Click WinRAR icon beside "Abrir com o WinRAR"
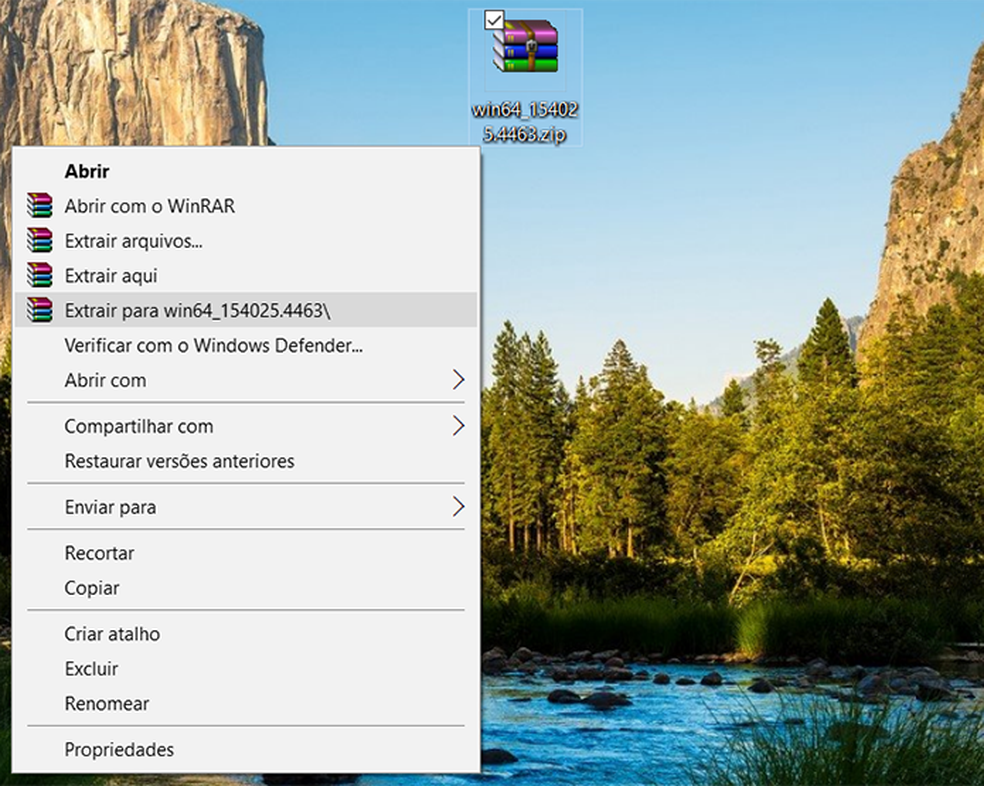The width and height of the screenshot is (984, 786). coord(40,206)
